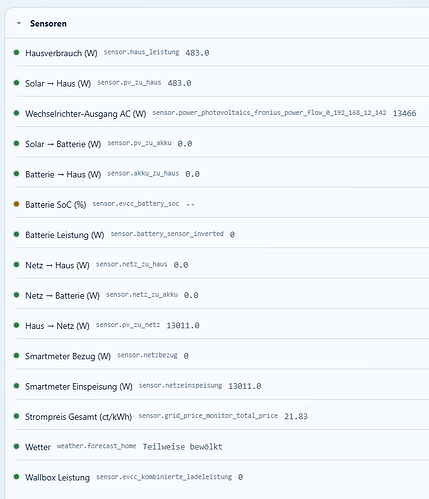Viewport: 429px width, 499px height.
Task: Select the Wetter label
Action: coord(38,447)
